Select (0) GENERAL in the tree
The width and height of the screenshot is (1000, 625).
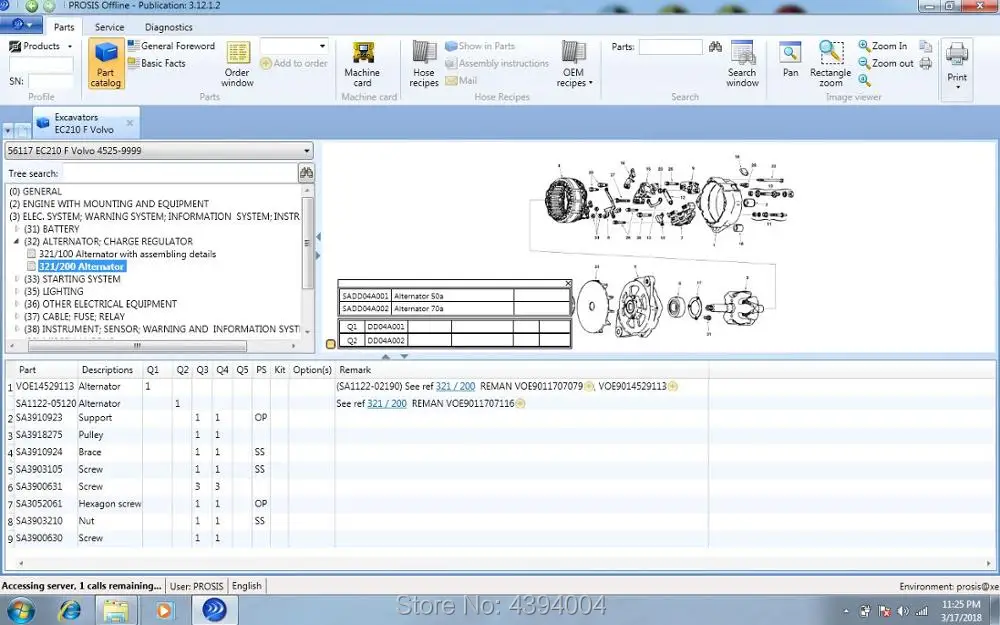point(35,191)
